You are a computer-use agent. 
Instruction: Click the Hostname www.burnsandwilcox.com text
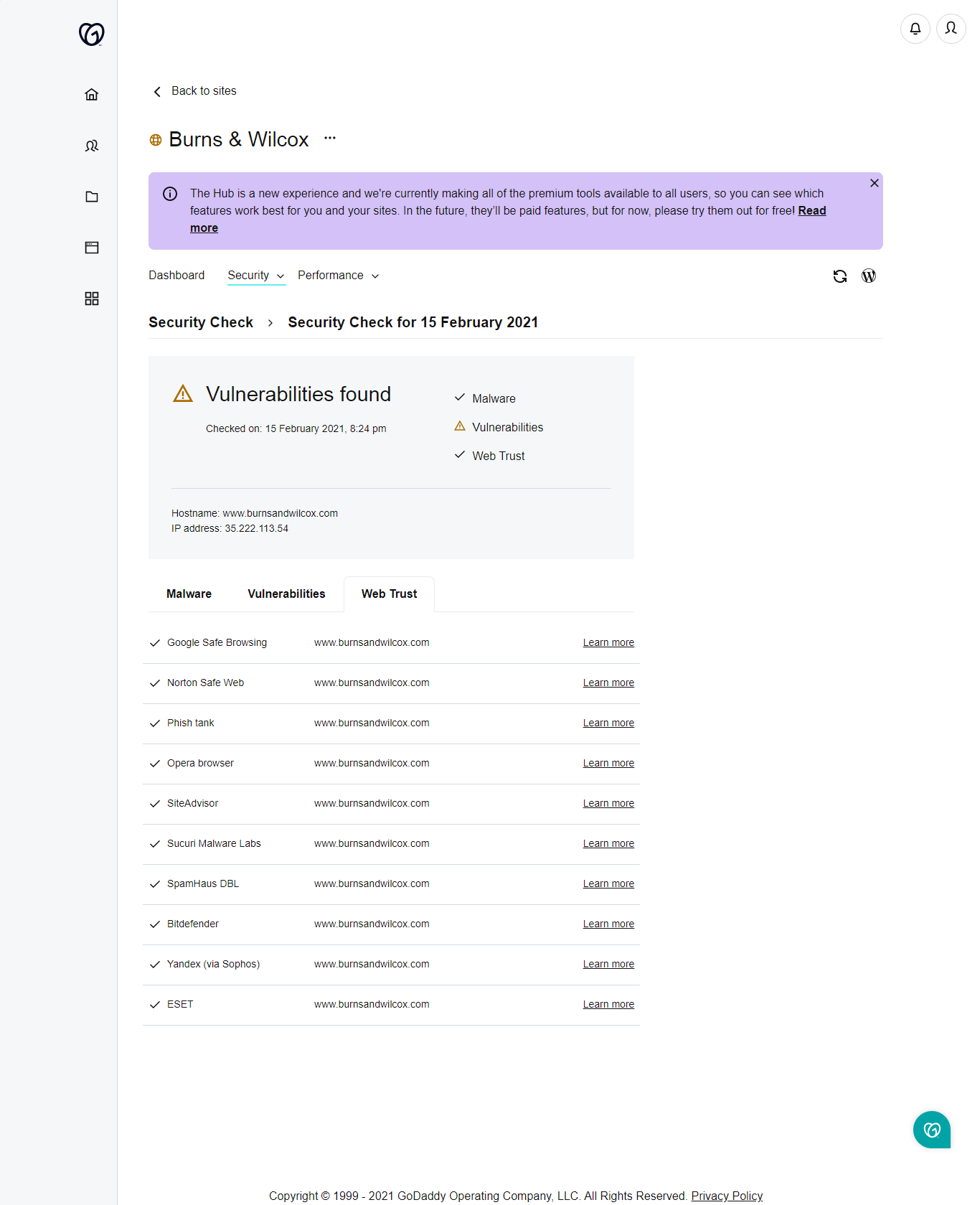click(x=255, y=514)
